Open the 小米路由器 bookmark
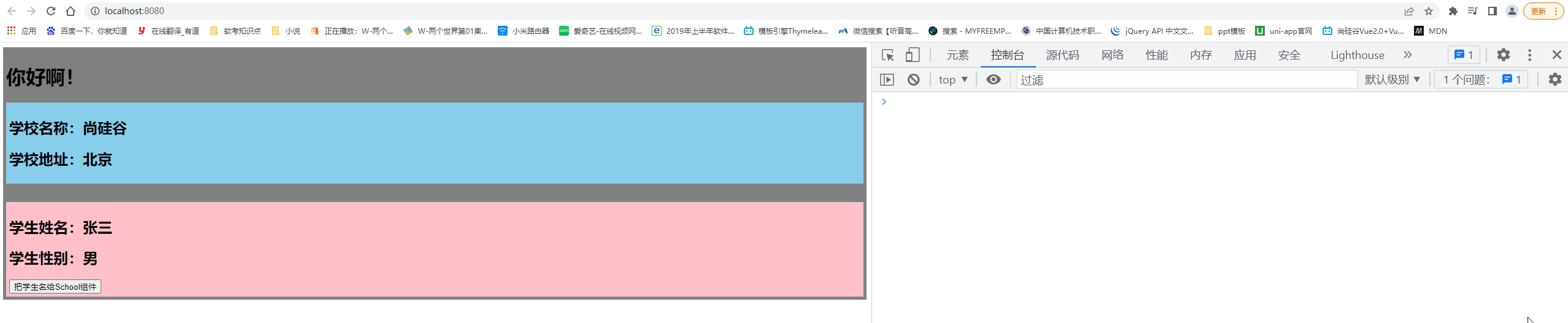The image size is (1568, 323). tap(523, 31)
